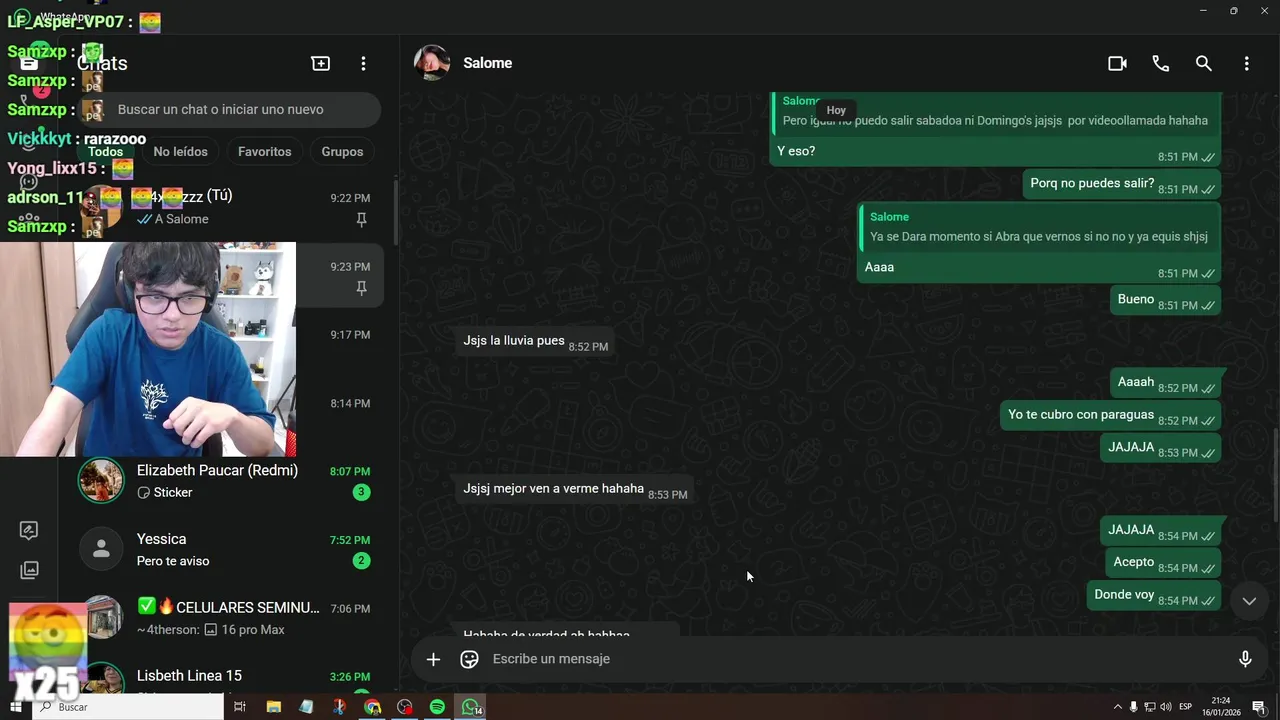Start a video call with Salome

(1117, 63)
